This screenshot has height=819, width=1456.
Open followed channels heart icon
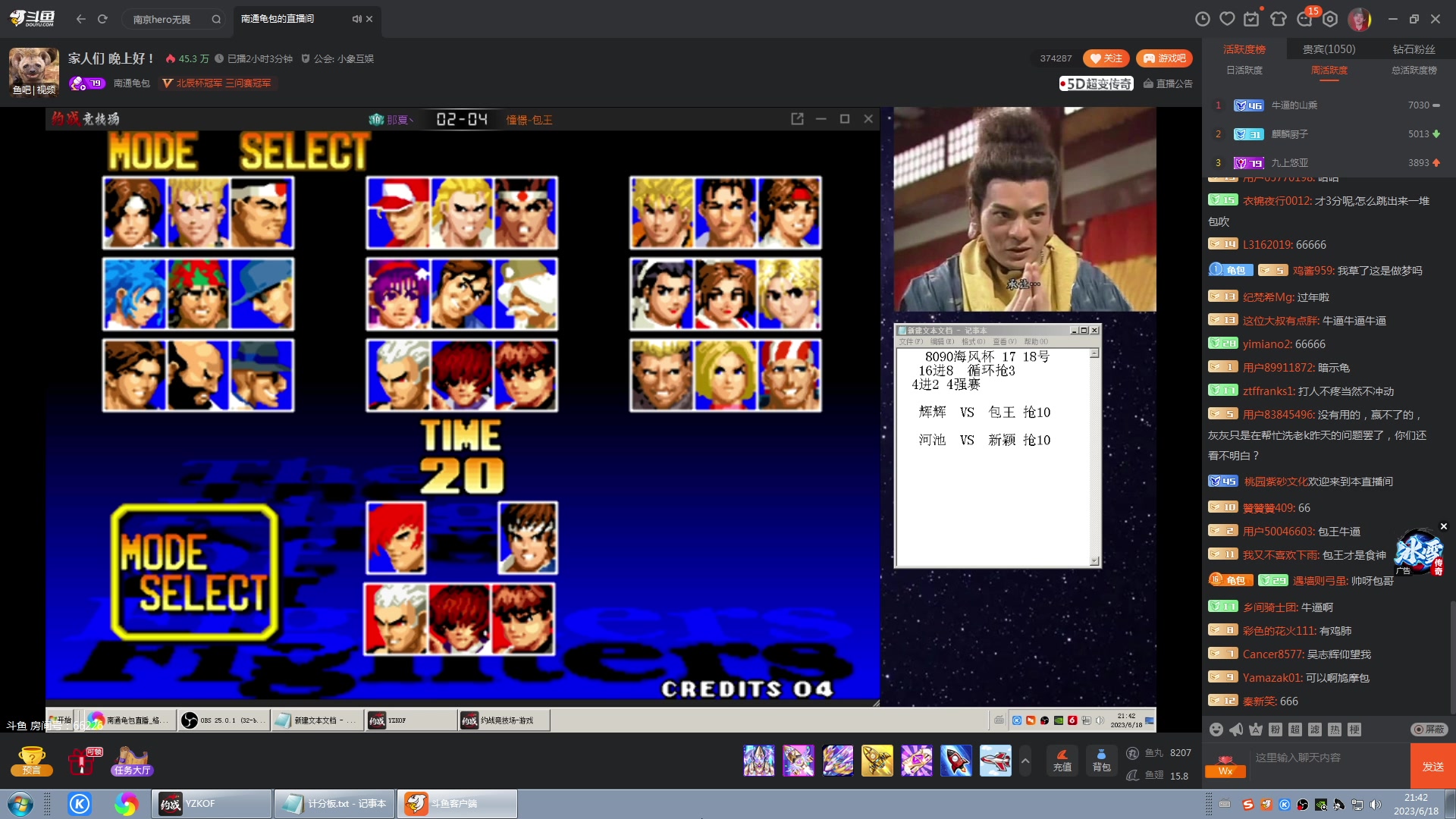pos(1227,19)
